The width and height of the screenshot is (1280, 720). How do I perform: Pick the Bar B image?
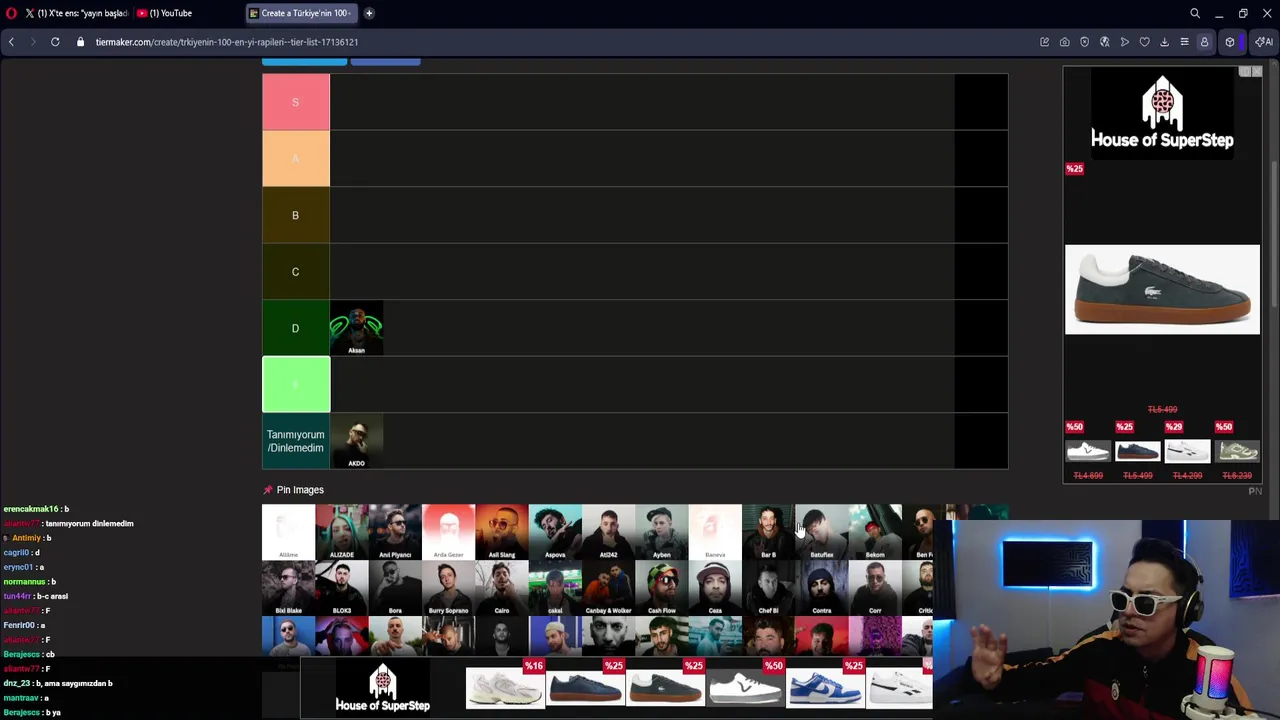[x=768, y=532]
